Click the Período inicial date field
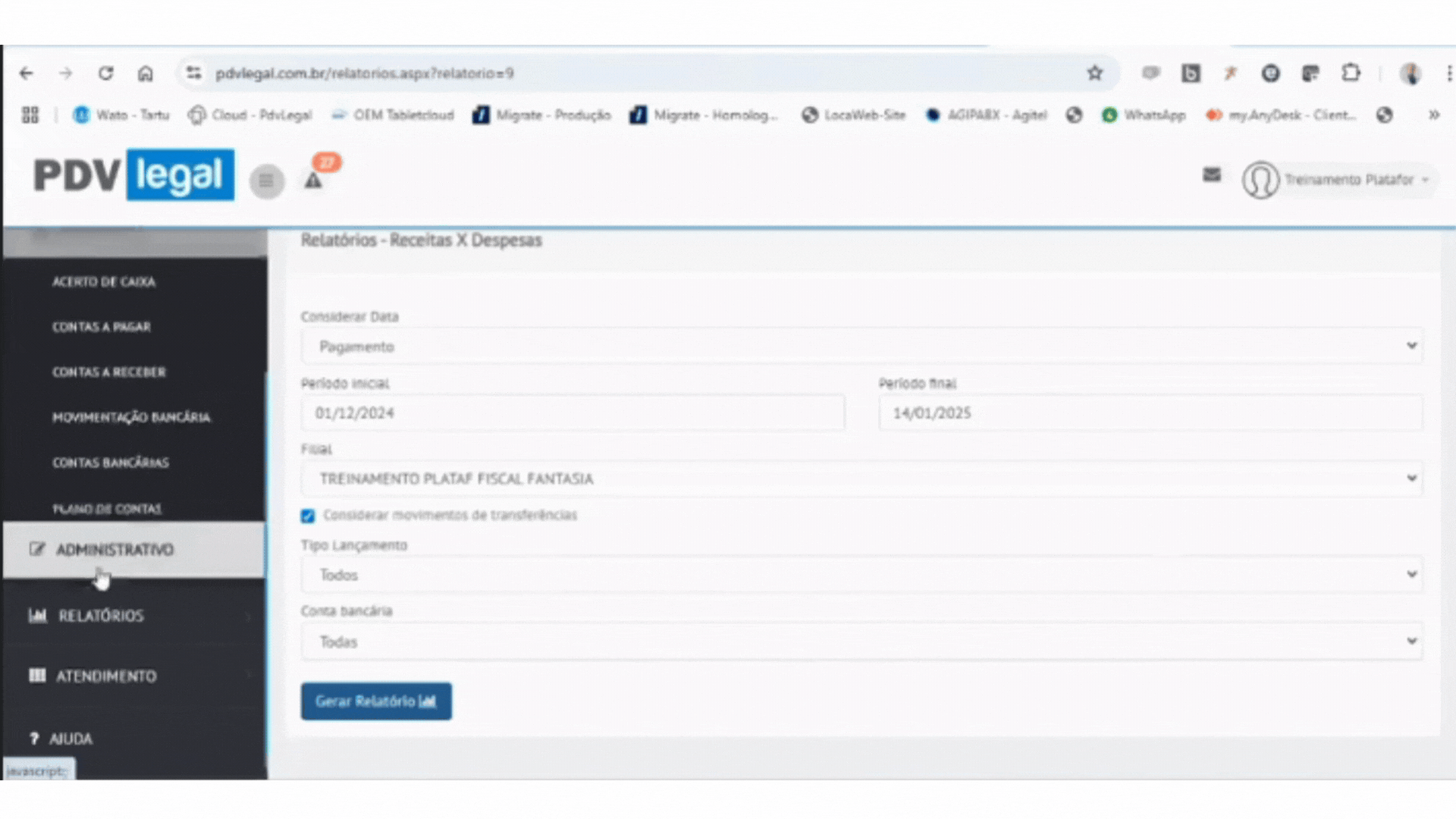The height and width of the screenshot is (819, 1456). (x=572, y=413)
